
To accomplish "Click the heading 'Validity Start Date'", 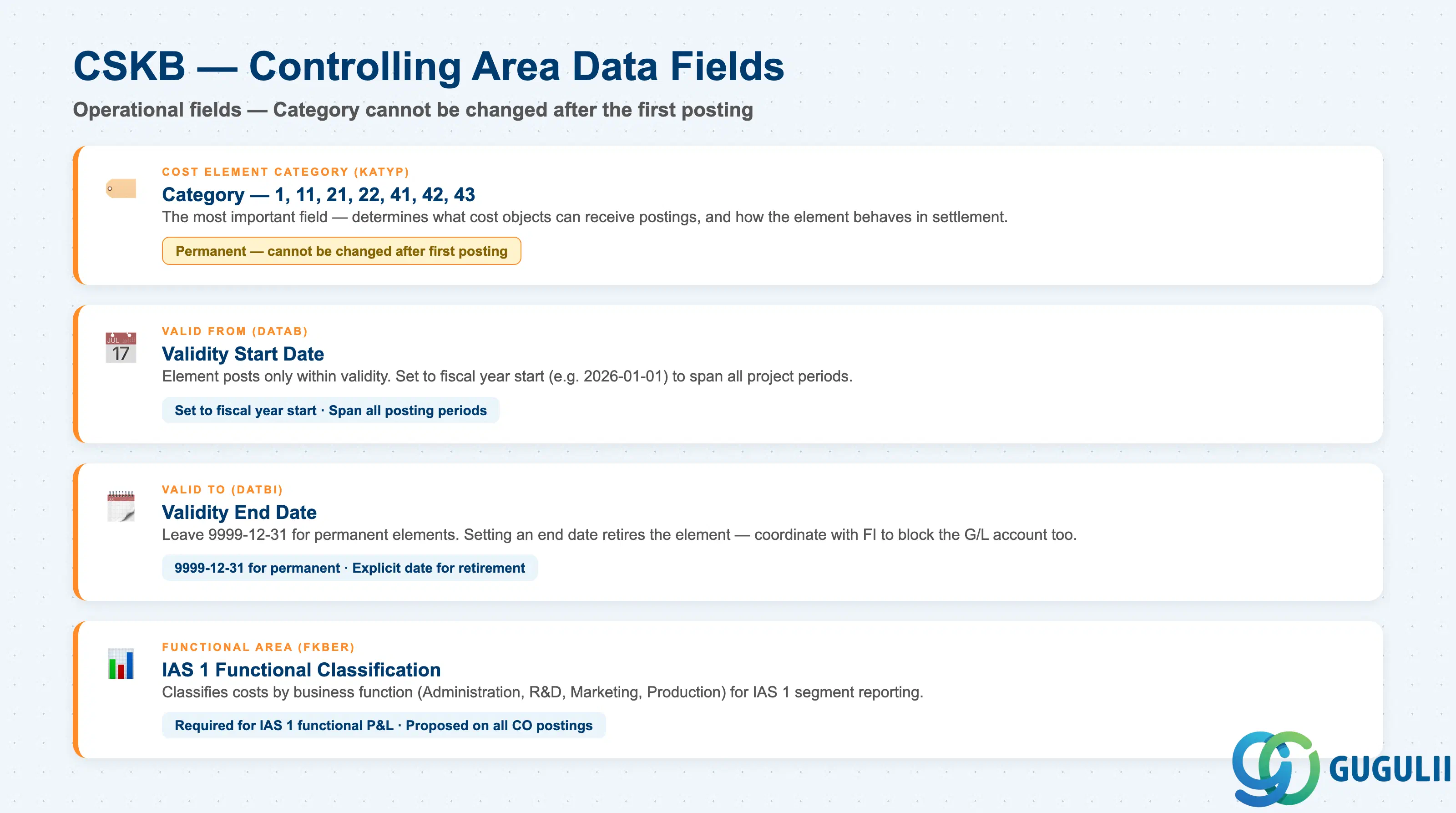I will tap(243, 354).
